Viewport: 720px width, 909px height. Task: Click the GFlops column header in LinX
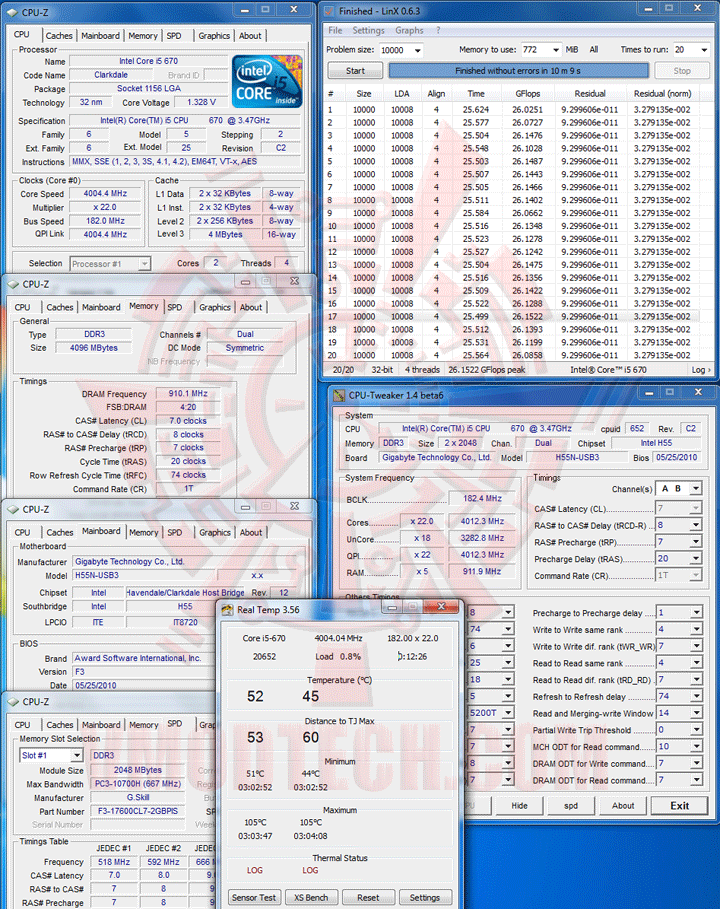pyautogui.click(x=528, y=94)
